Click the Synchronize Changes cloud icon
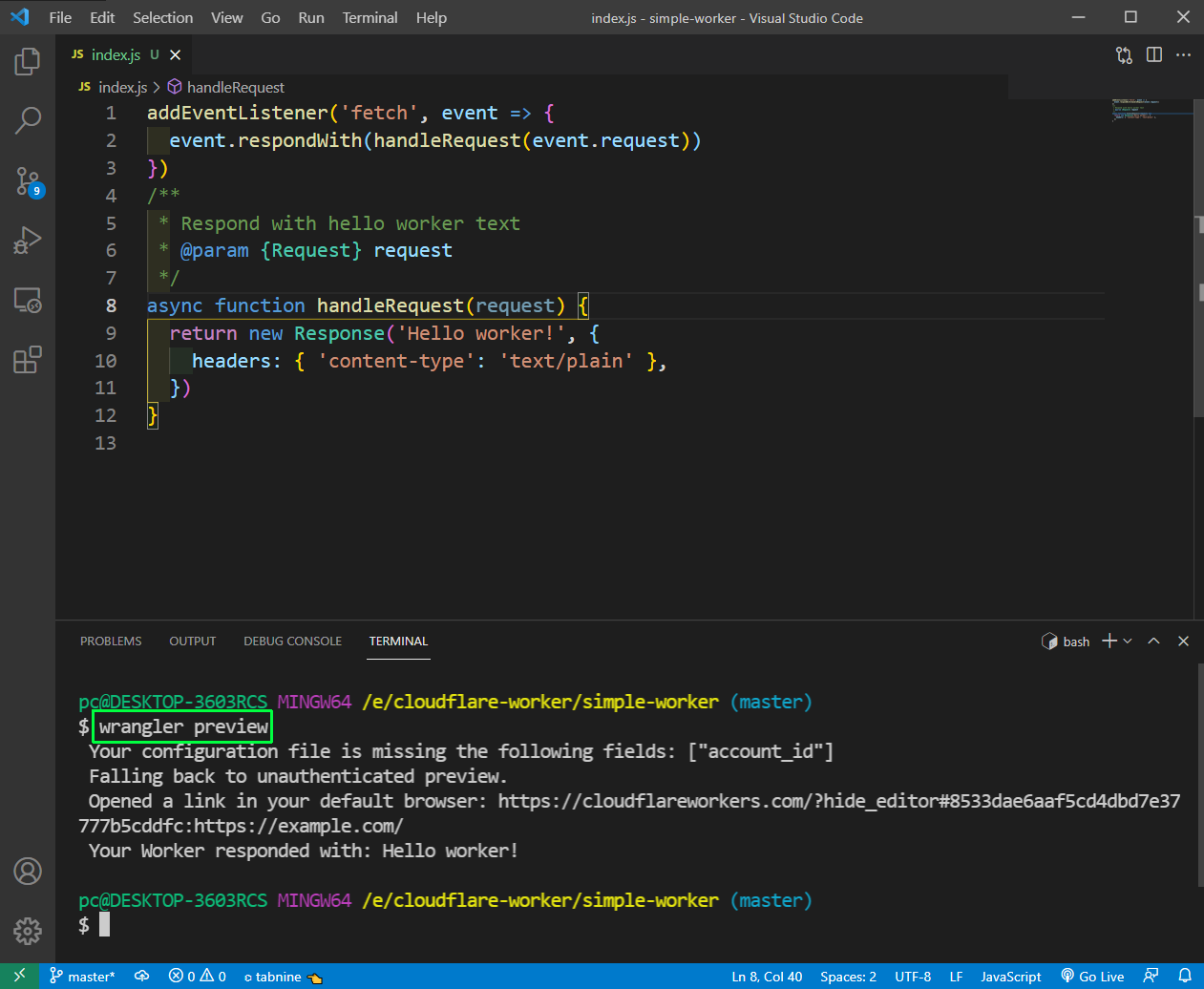Viewport: 1204px width, 989px height. coord(141,976)
